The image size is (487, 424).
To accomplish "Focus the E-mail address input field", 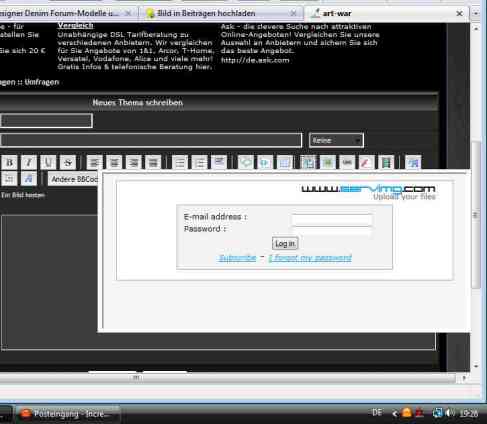I will pos(332,220).
